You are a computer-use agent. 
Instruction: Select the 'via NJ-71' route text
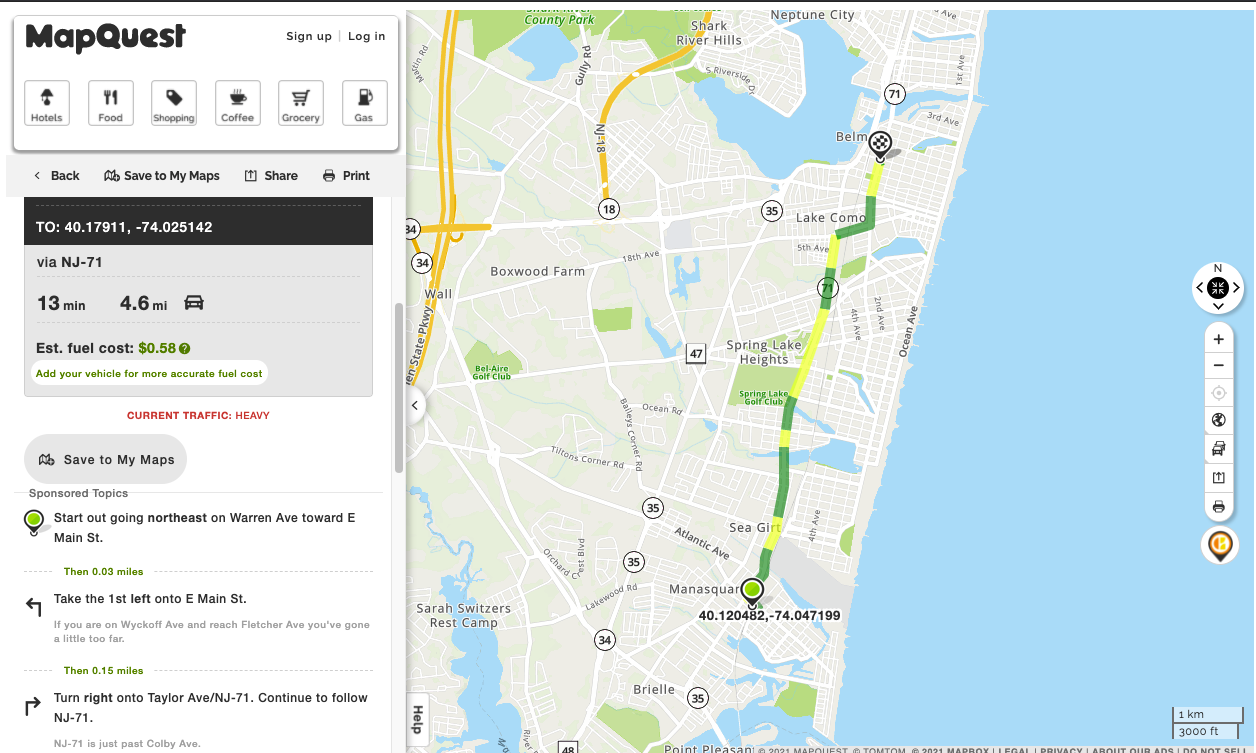pyautogui.click(x=70, y=262)
